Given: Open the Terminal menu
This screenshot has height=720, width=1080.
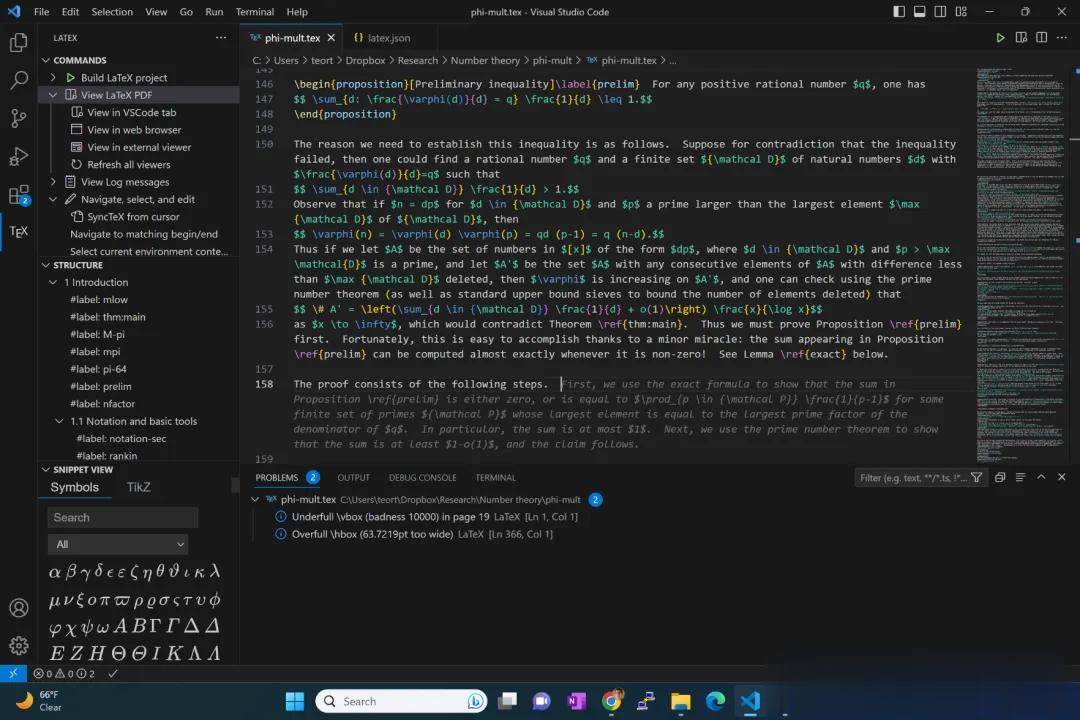Looking at the screenshot, I should (x=255, y=12).
